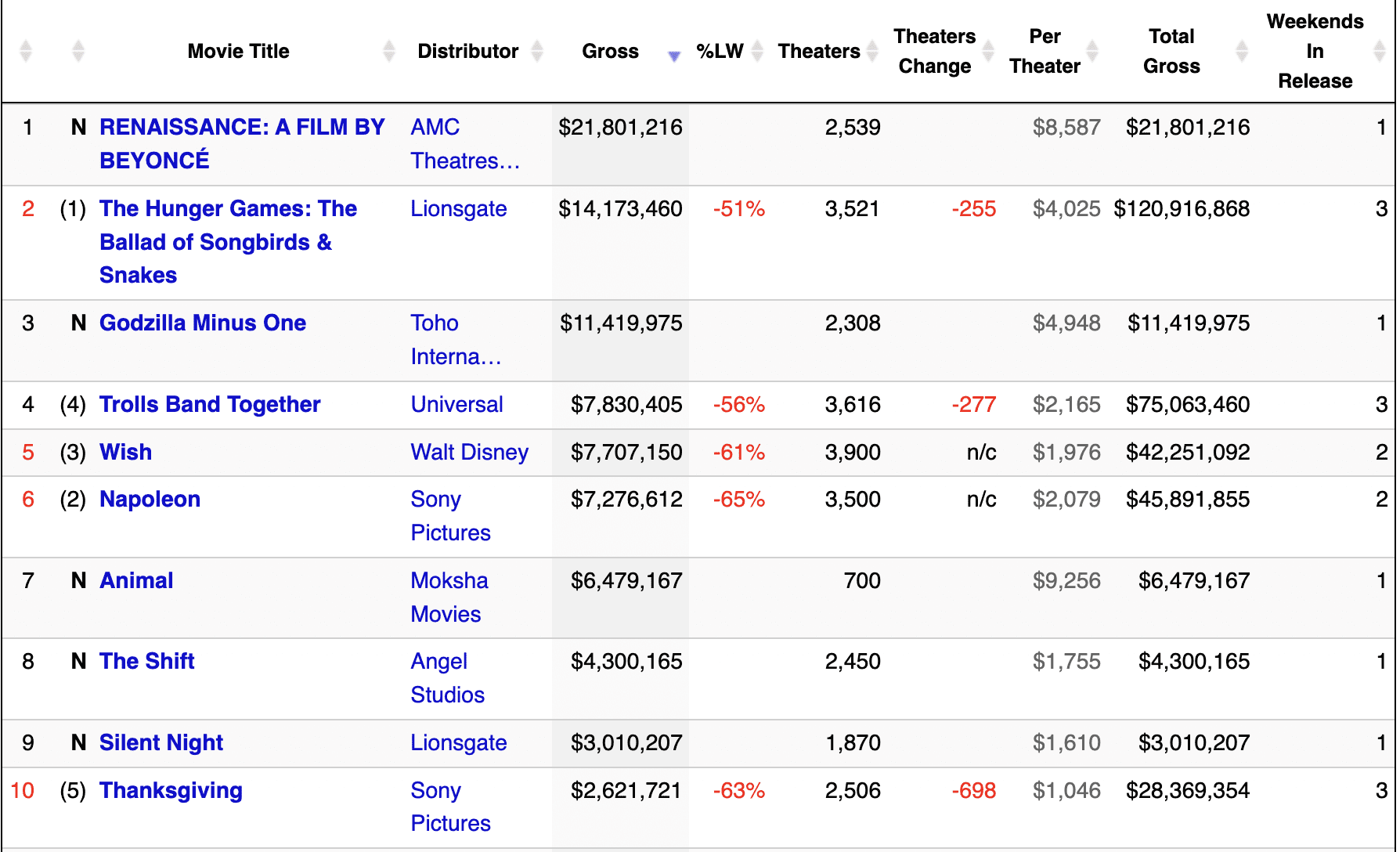Open the Animal movie link
1400x852 pixels.
pyautogui.click(x=136, y=580)
